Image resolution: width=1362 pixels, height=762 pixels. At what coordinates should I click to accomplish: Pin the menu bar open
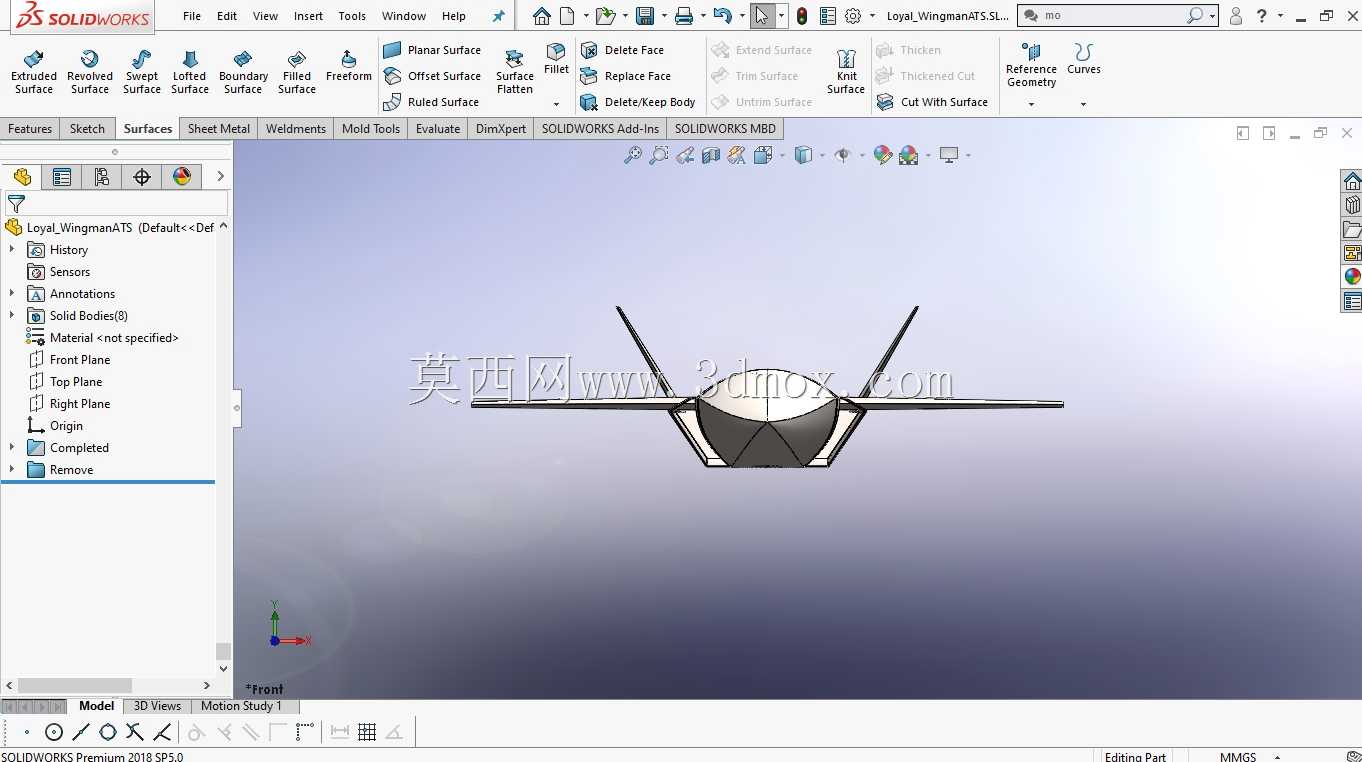[x=499, y=16]
